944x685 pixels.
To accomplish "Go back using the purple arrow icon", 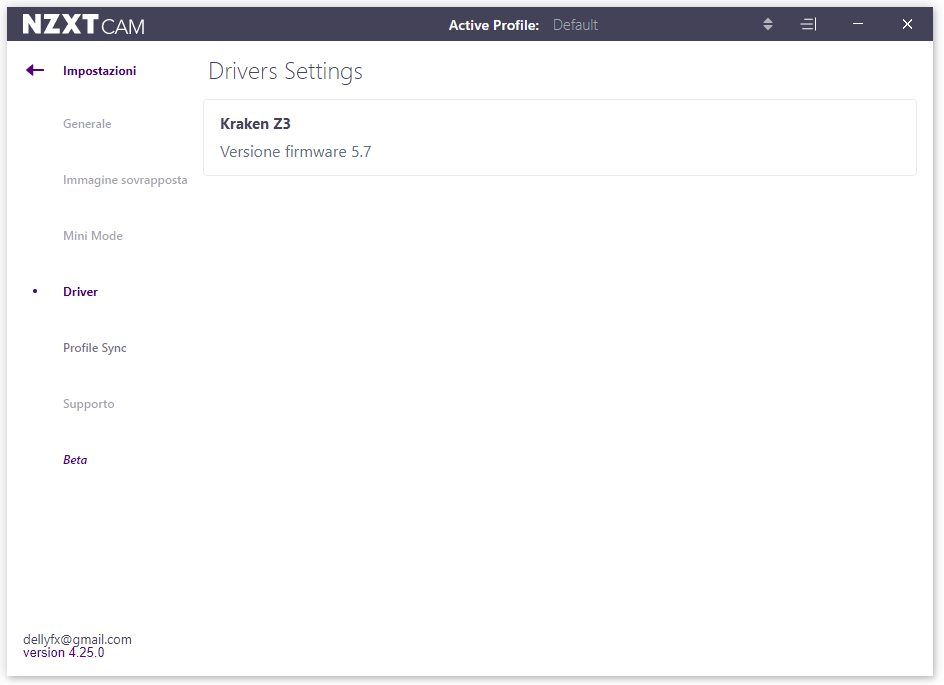I will pyautogui.click(x=35, y=70).
